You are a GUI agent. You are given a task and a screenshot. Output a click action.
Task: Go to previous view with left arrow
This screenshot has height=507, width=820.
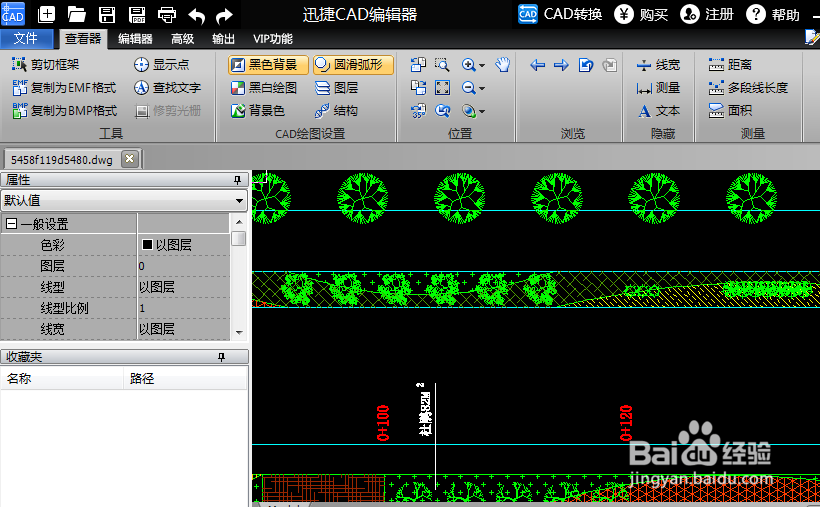[537, 65]
